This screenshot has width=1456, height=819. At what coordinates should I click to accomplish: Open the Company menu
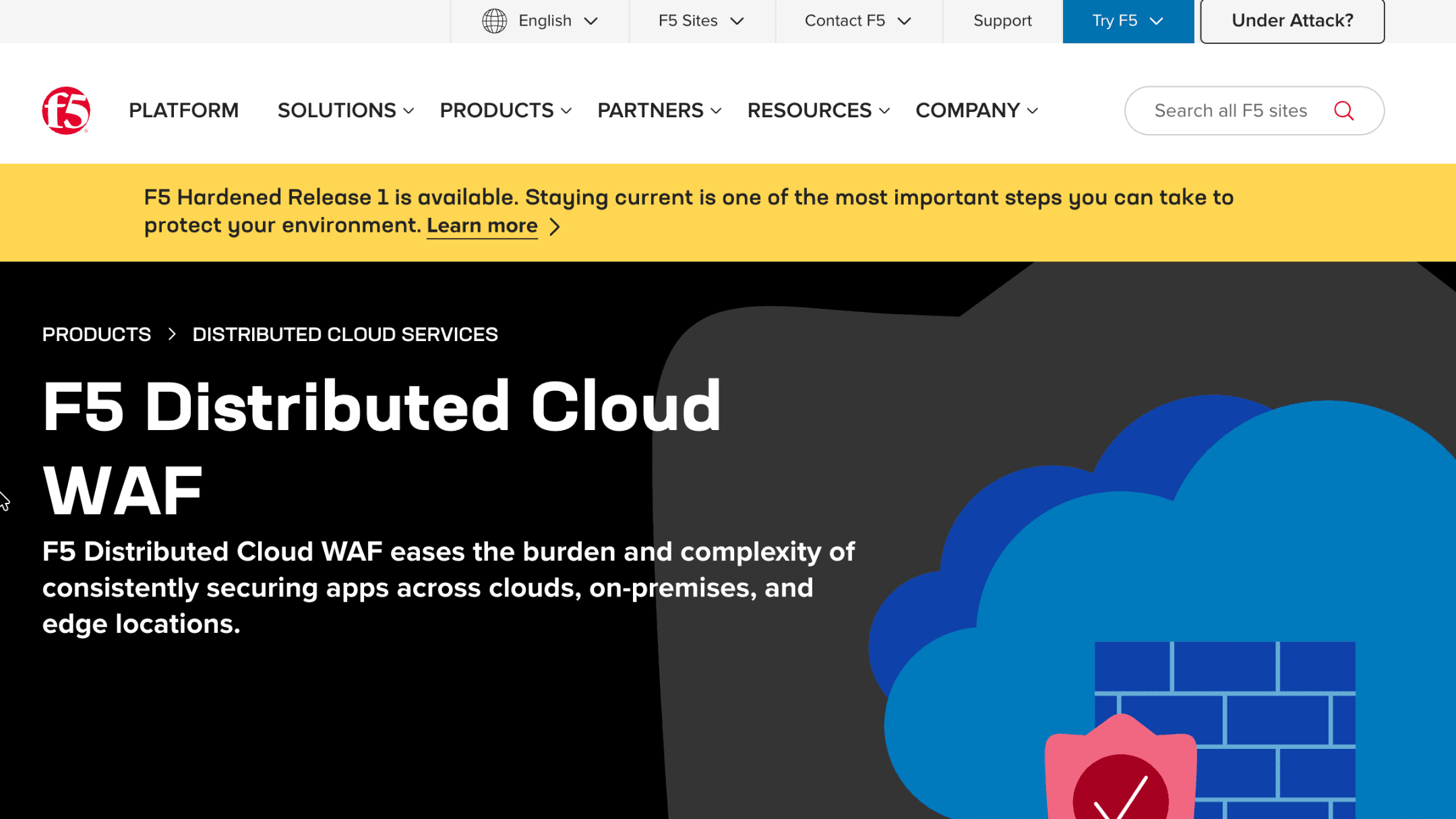tap(977, 111)
